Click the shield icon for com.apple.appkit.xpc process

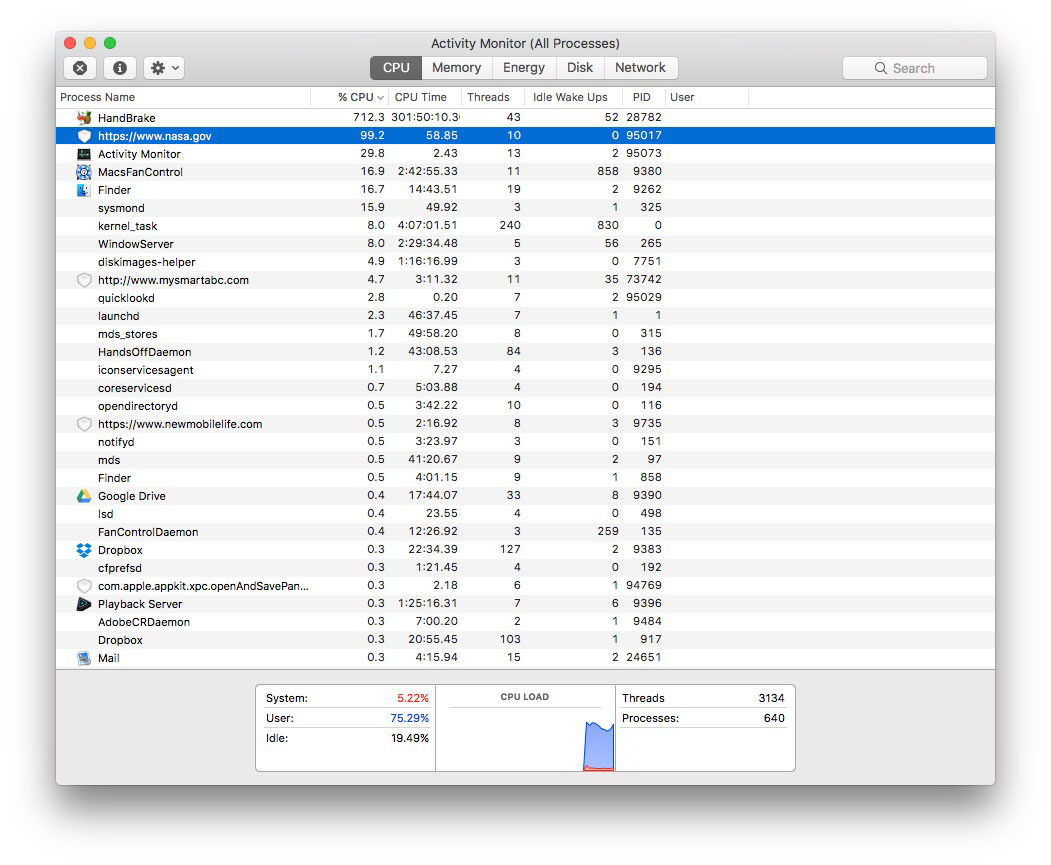click(84, 586)
